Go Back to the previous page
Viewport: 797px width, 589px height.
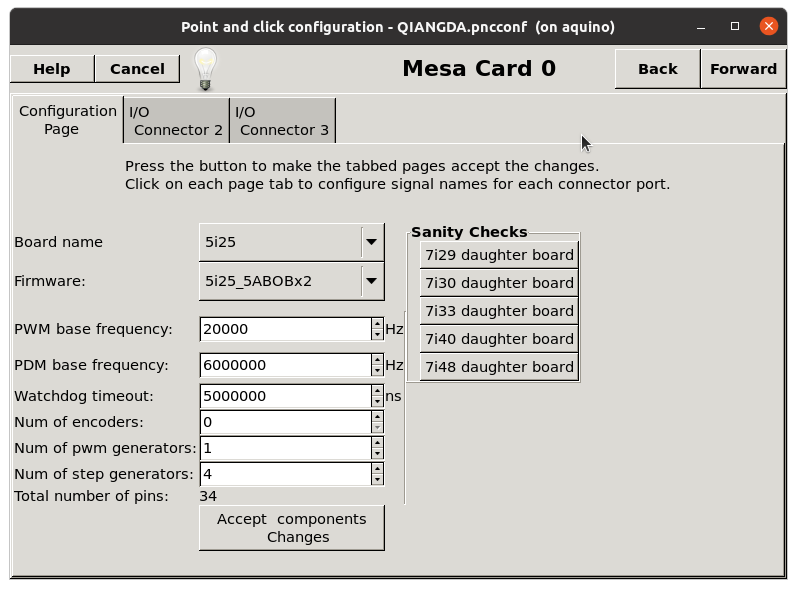coord(658,69)
